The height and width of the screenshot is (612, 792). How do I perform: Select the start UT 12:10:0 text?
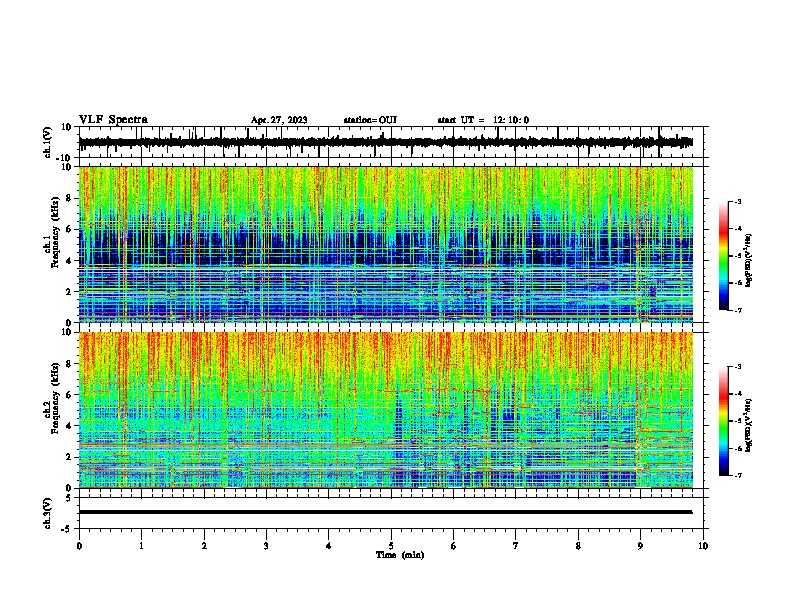483,120
